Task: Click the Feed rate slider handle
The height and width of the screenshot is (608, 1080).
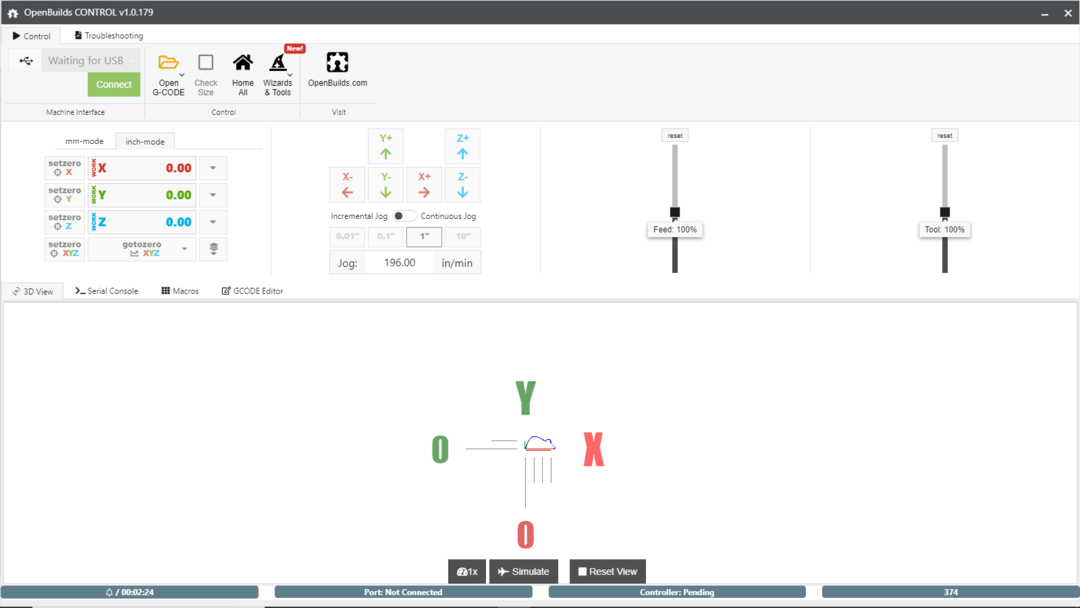Action: 675,212
